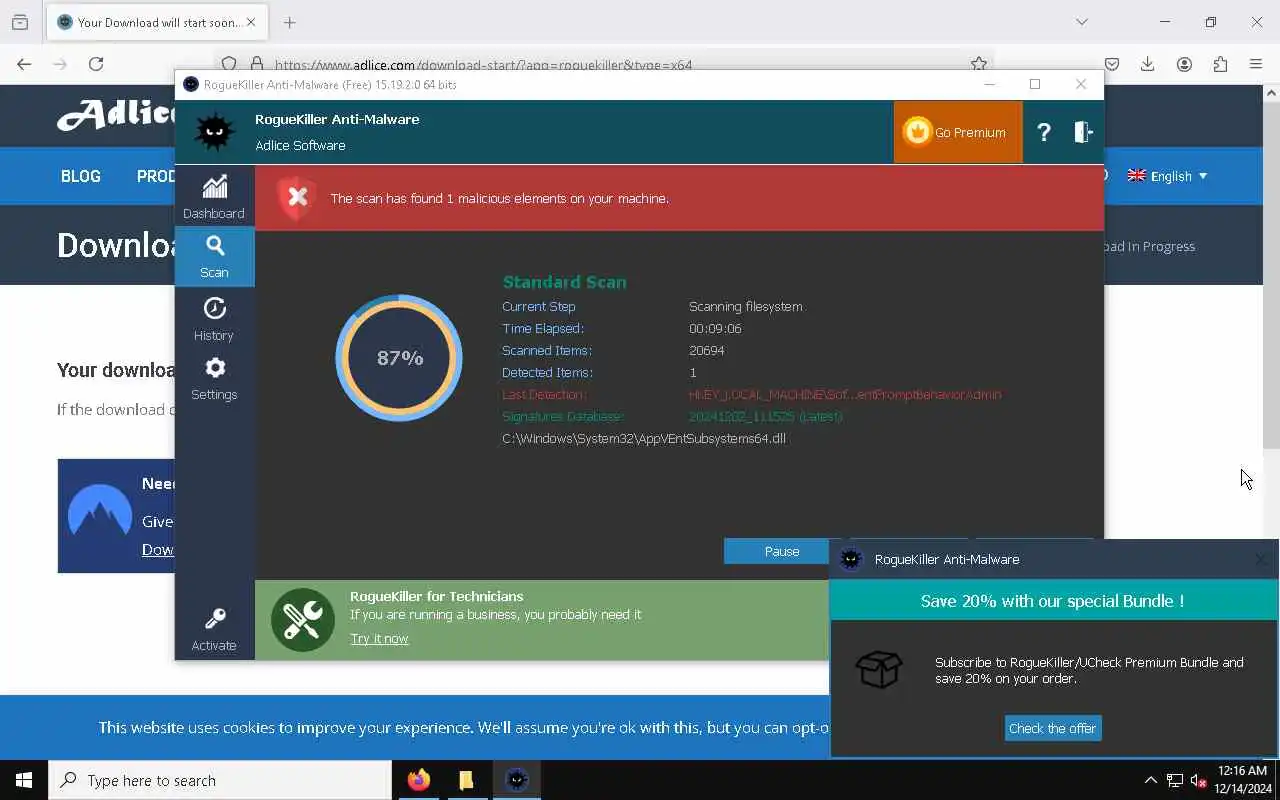Open the History sidebar section
Screen dimensions: 1280x800
[214, 318]
